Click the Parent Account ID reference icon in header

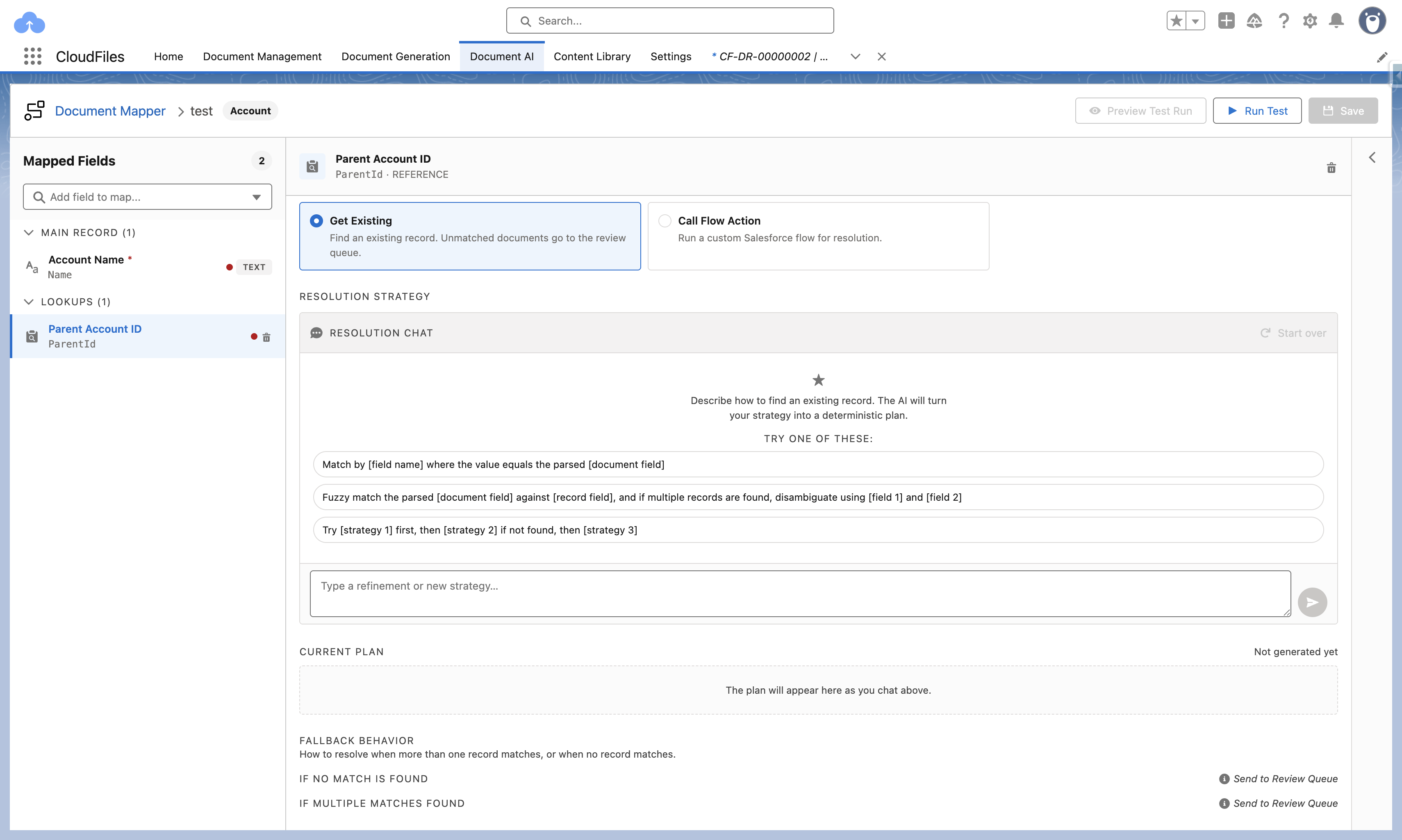click(312, 166)
